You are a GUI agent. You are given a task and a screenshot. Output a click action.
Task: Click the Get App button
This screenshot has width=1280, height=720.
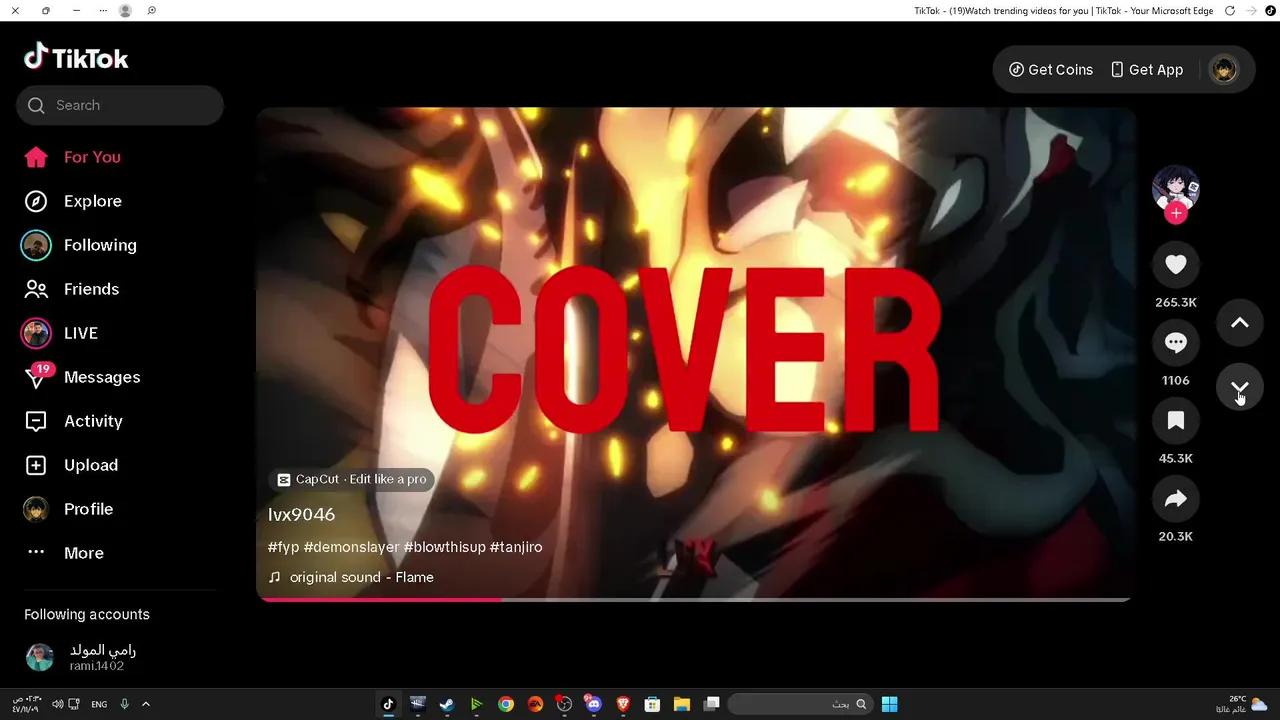[x=1147, y=70]
